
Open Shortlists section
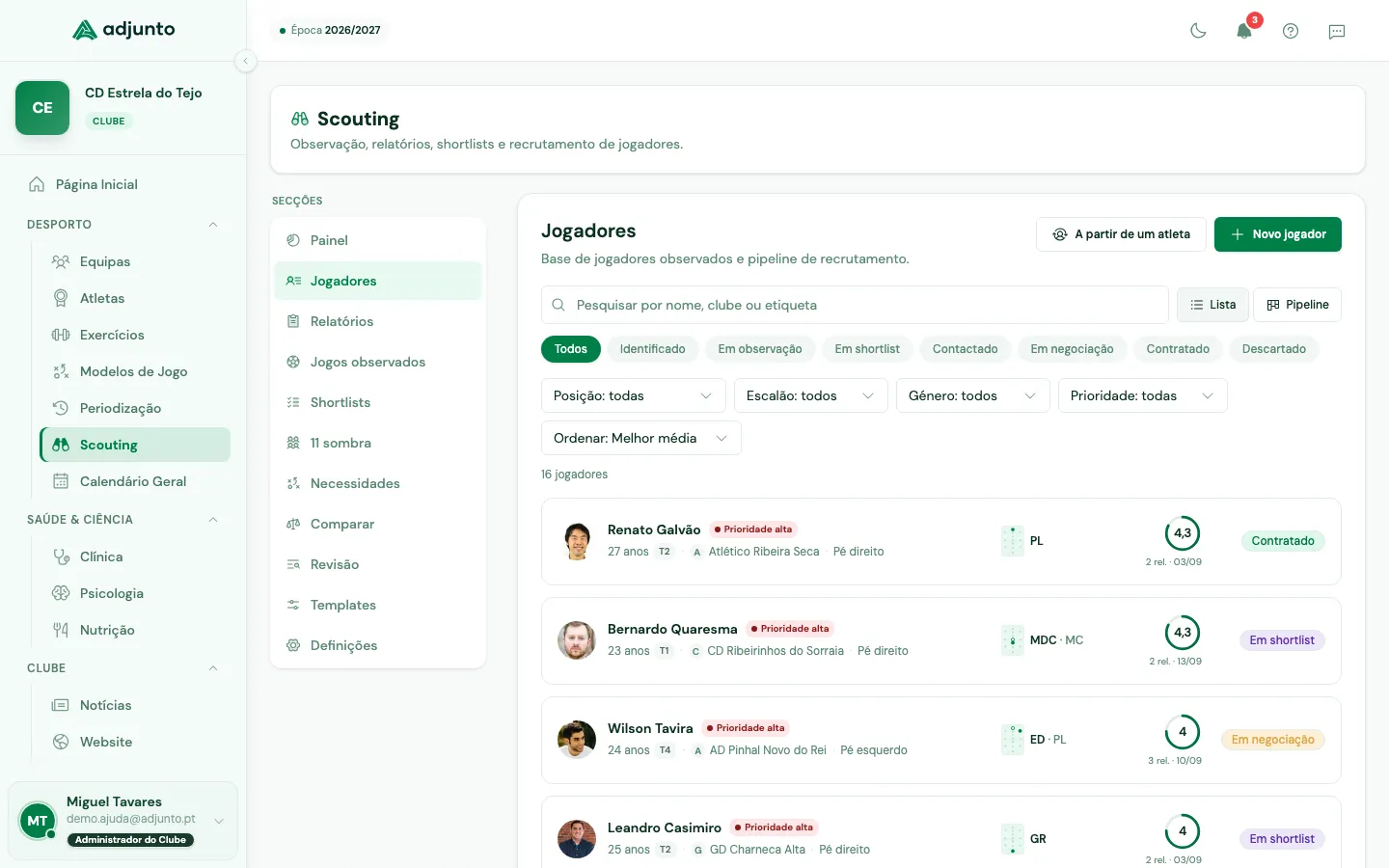click(x=378, y=402)
